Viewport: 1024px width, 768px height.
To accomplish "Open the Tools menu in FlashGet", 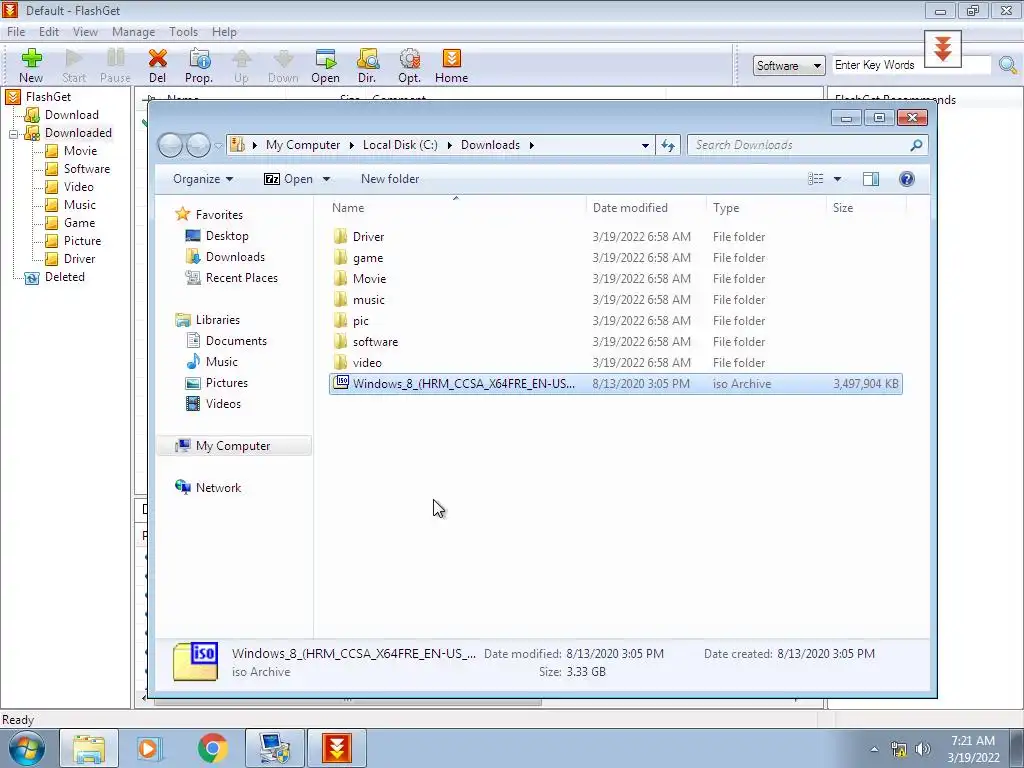I will pos(183,32).
